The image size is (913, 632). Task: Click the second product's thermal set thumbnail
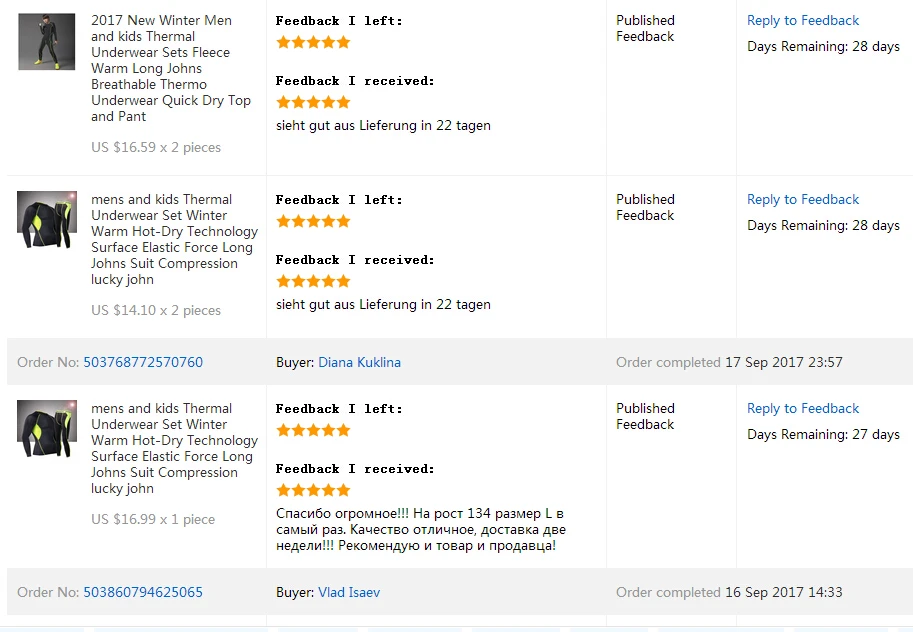click(x=46, y=220)
